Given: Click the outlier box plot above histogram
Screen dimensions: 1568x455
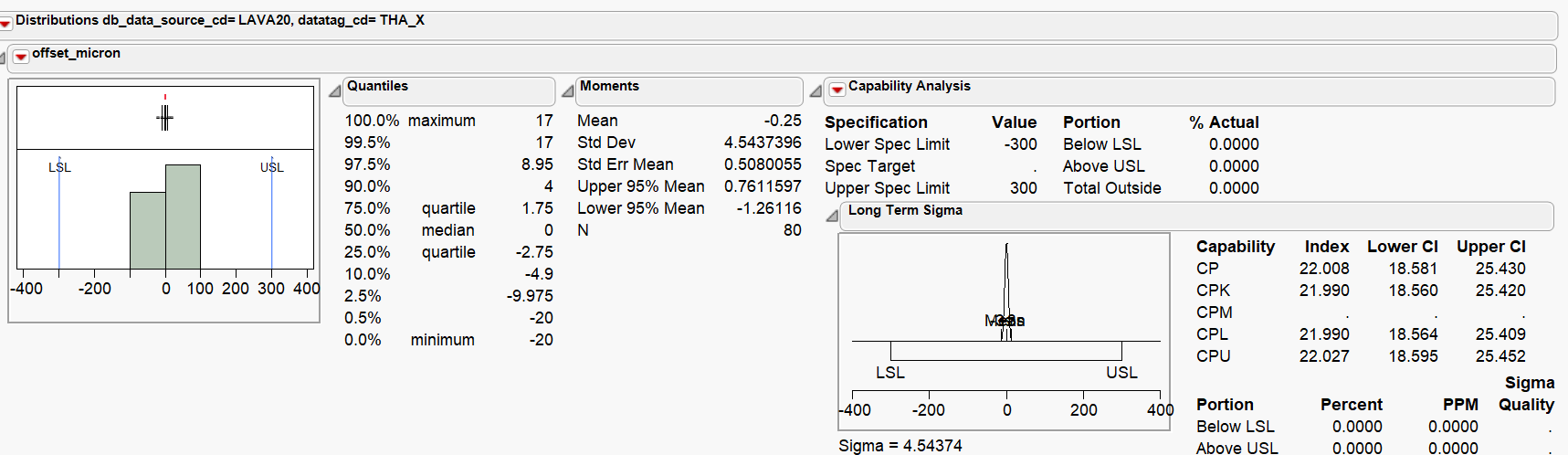Looking at the screenshot, I should (x=165, y=118).
